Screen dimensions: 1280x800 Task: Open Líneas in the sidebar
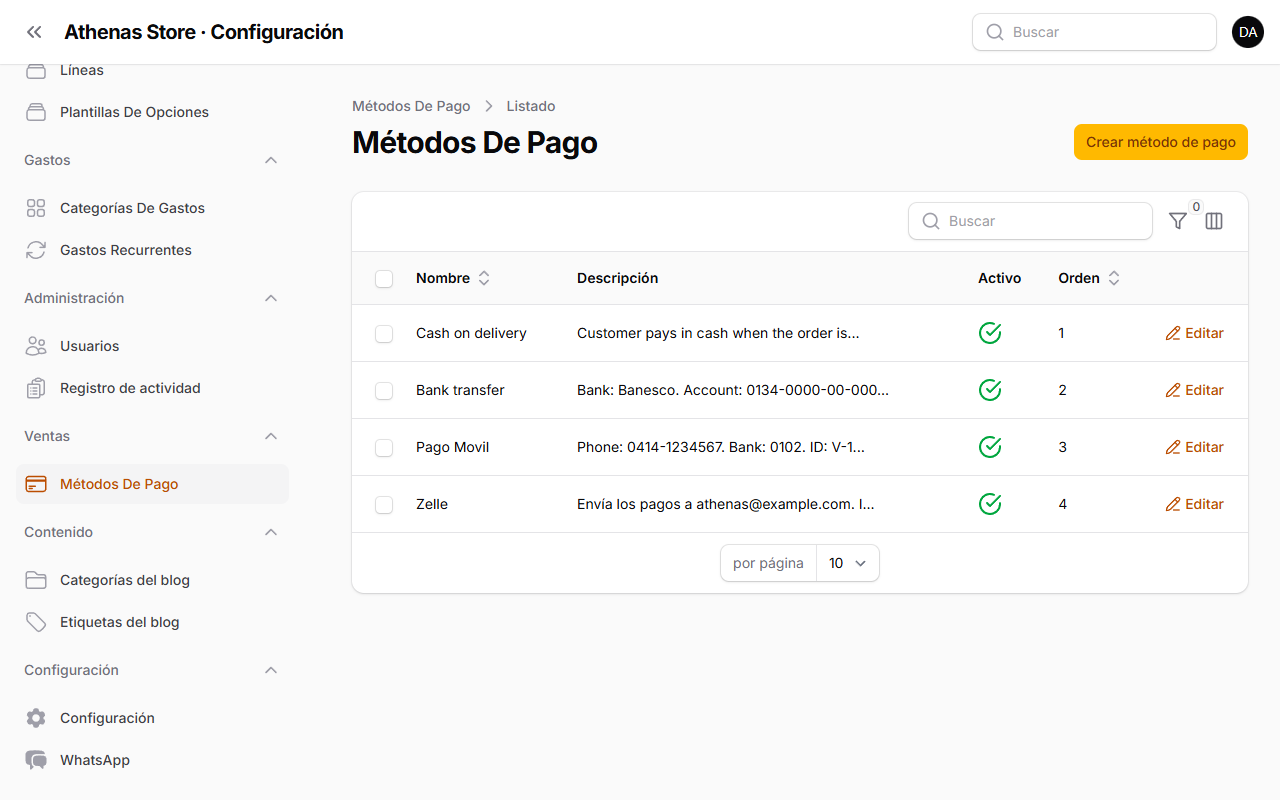point(152,71)
